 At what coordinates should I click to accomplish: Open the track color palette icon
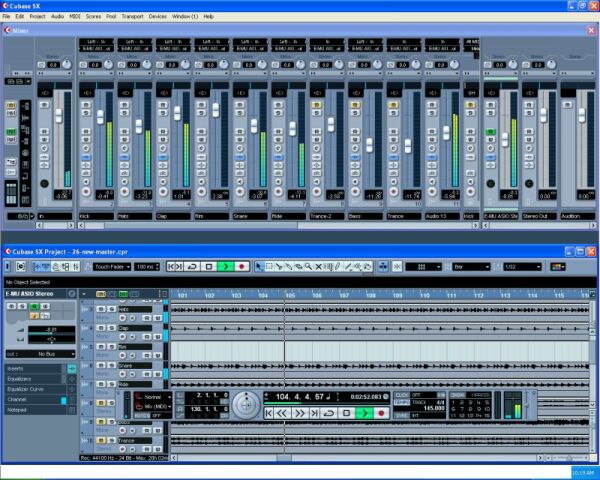(558, 267)
